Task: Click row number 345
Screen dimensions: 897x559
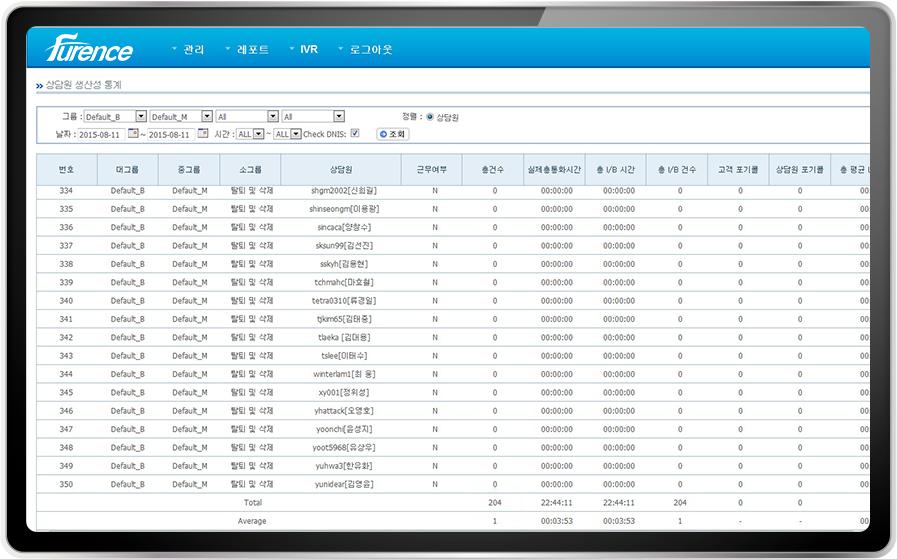Action: point(66,392)
